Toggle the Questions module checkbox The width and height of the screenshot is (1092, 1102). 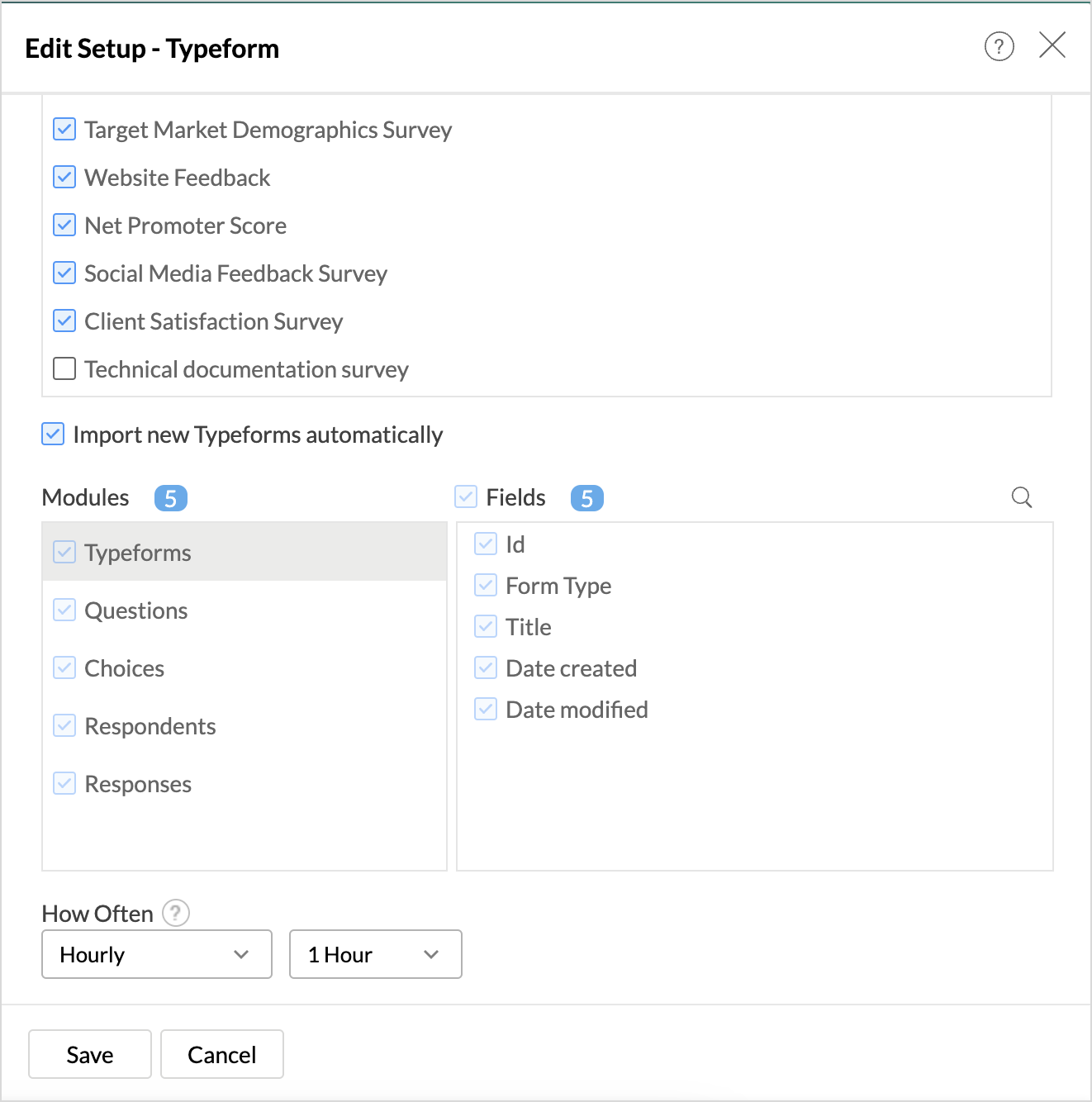pyautogui.click(x=64, y=610)
